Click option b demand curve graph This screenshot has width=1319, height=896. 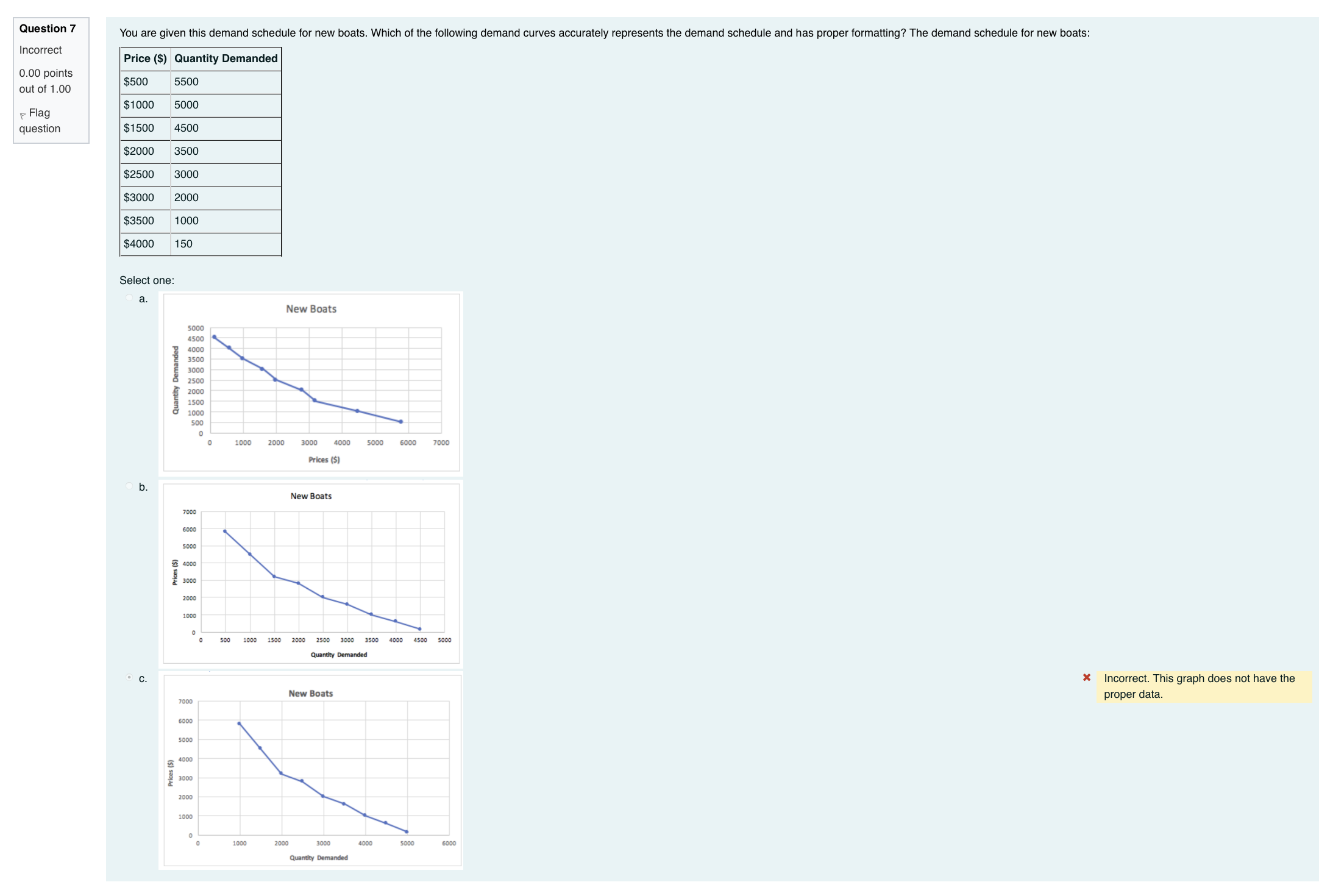tap(311, 574)
